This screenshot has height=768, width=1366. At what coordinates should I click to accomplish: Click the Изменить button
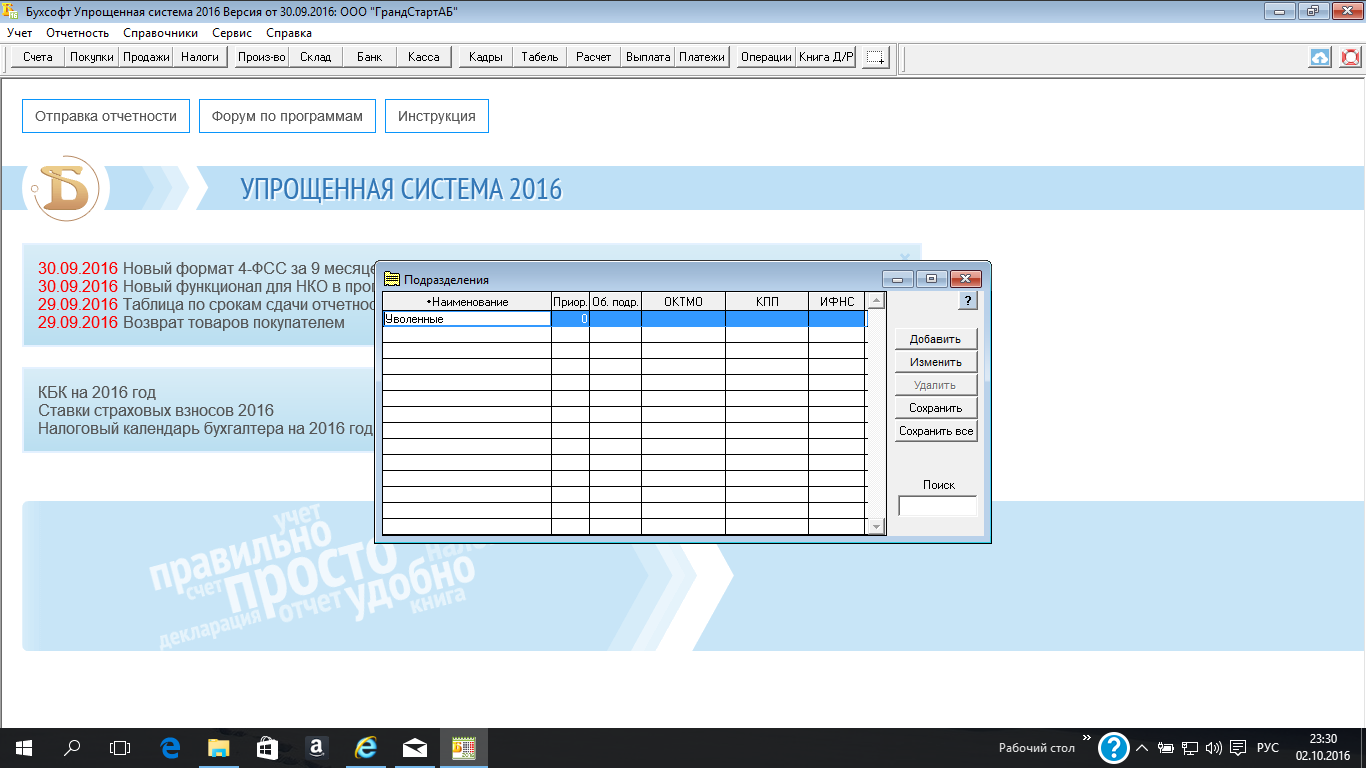(935, 362)
